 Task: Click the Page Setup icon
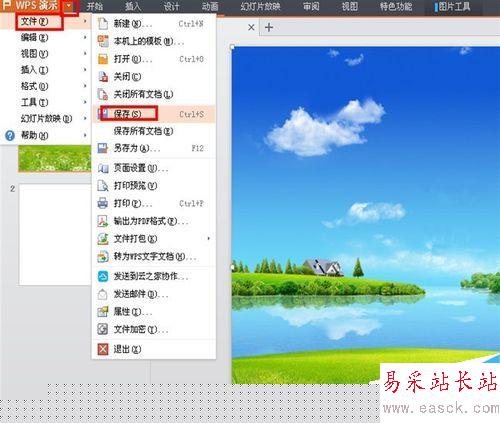coord(103,168)
